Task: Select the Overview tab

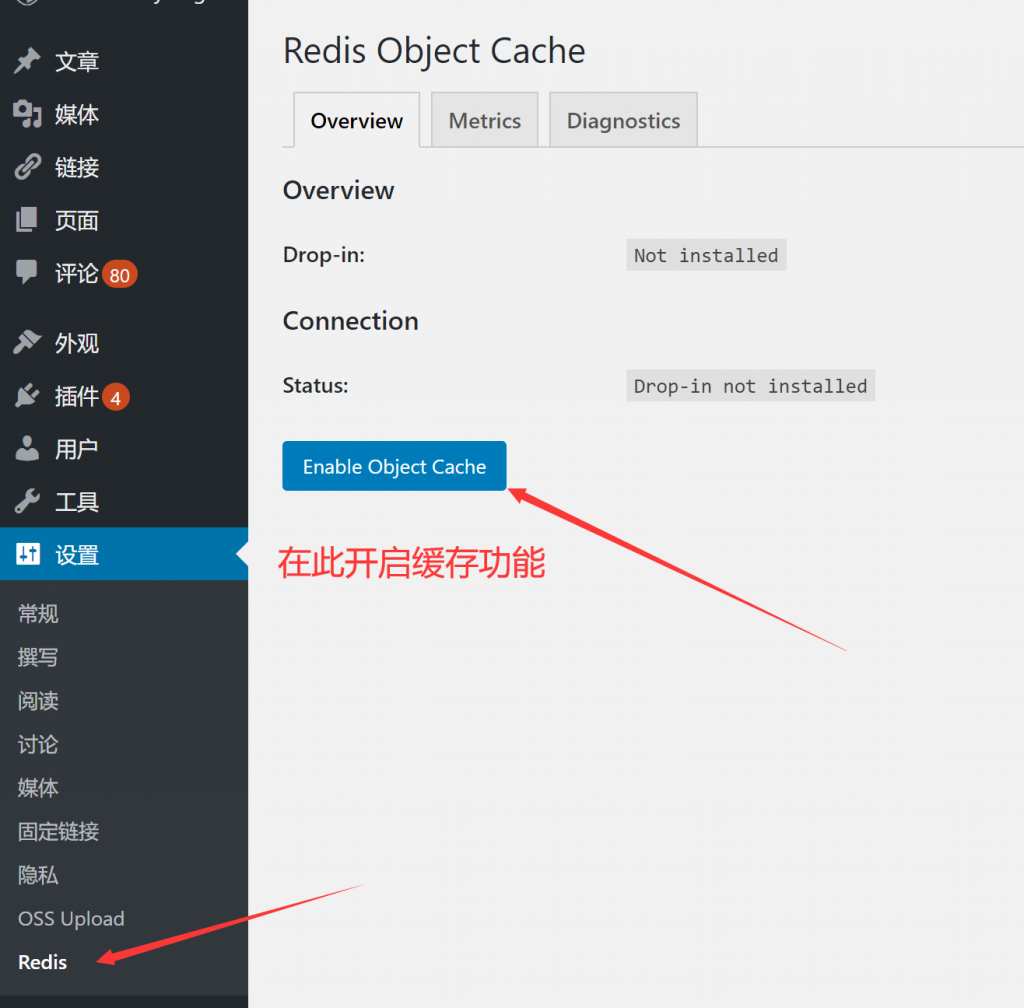Action: 356,120
